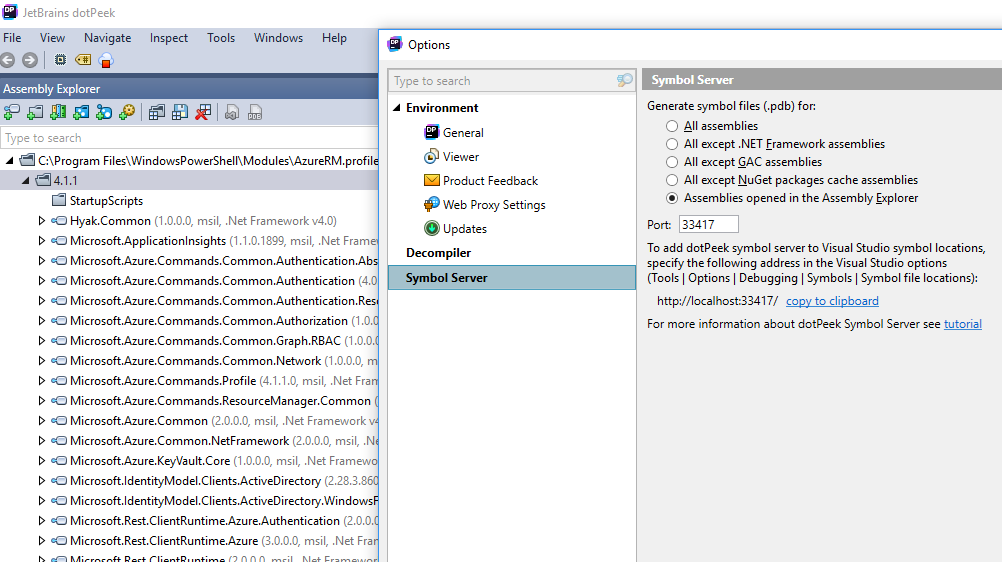Select Symbol Server in Options tree

click(x=512, y=277)
